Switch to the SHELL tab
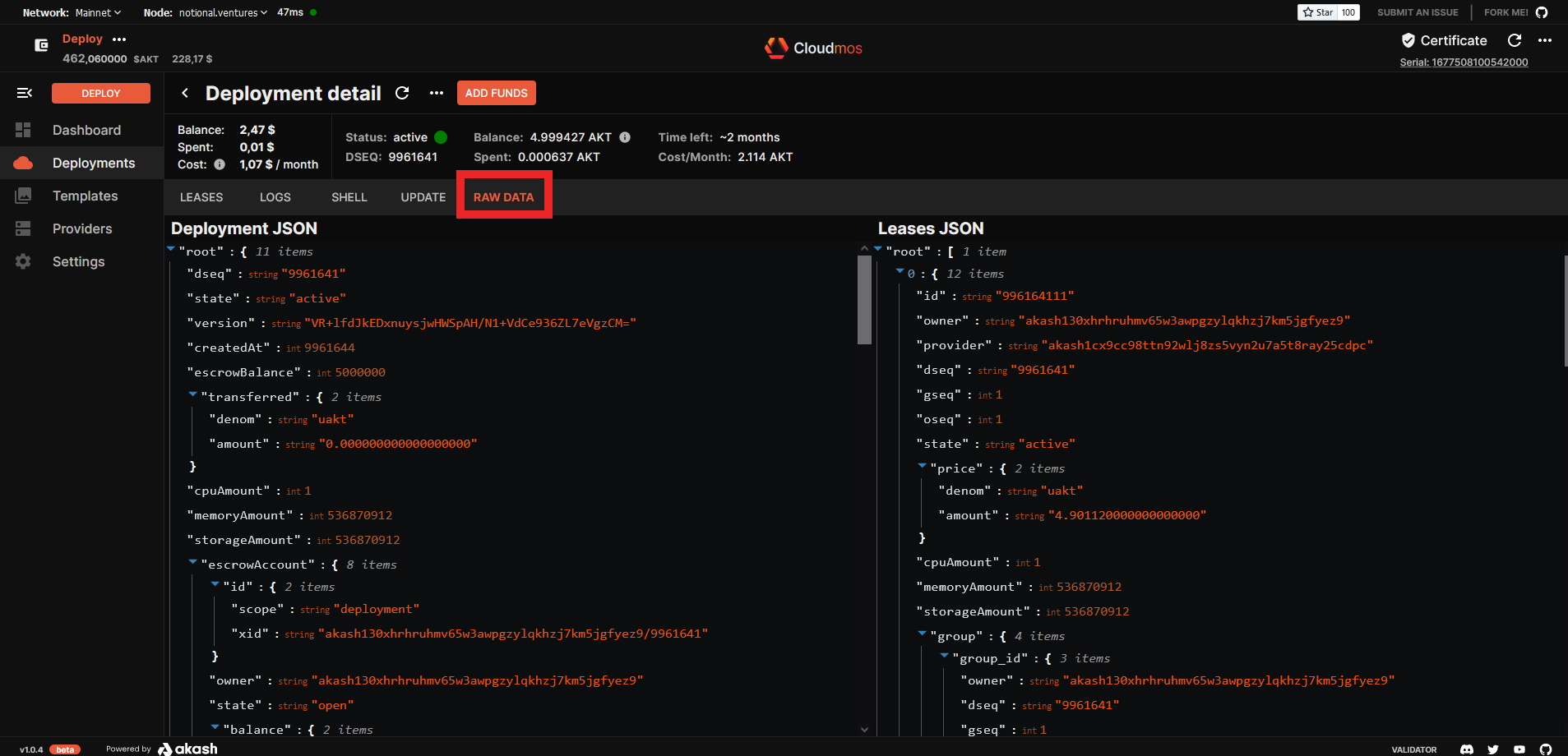1568x756 pixels. point(349,197)
